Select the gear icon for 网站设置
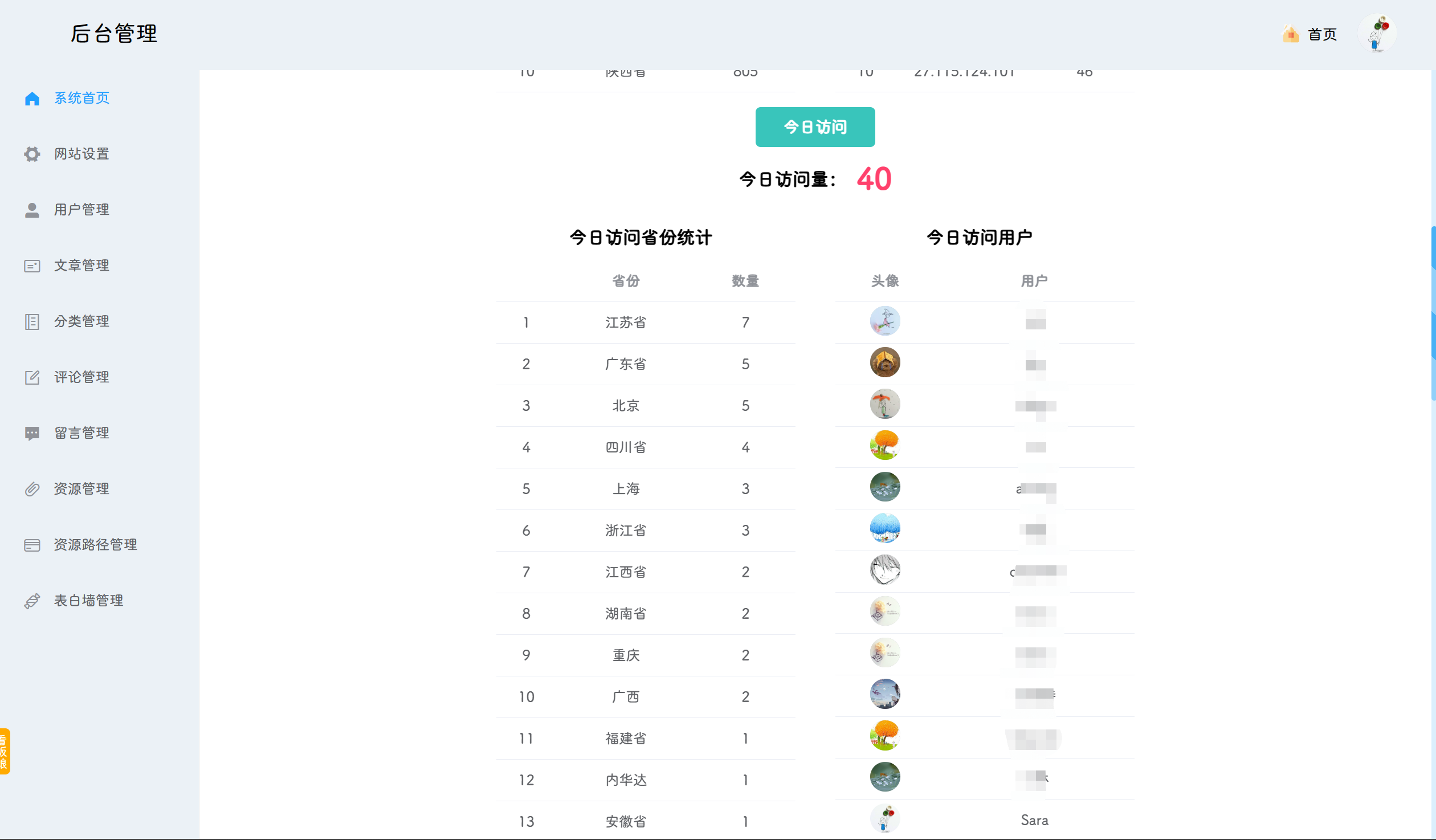This screenshot has width=1436, height=840. (32, 154)
